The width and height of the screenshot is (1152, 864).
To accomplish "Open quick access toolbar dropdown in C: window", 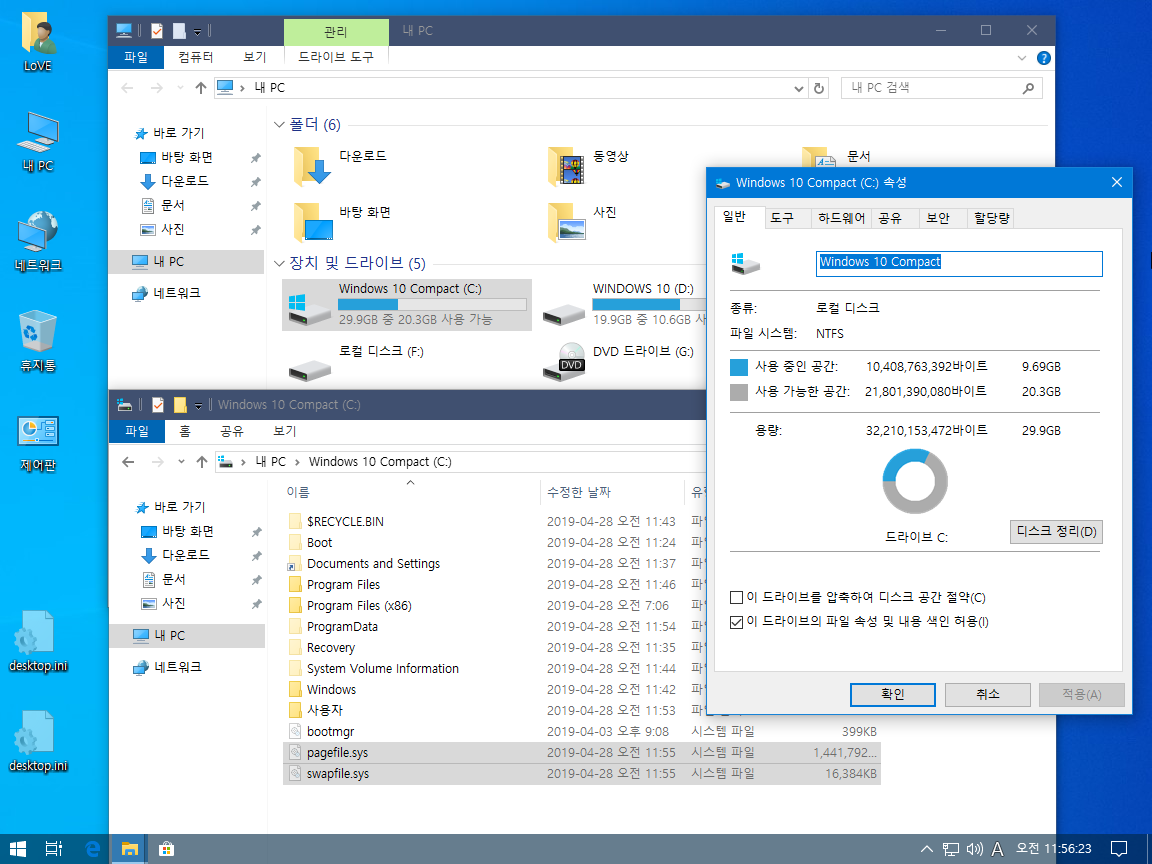I will pos(198,406).
